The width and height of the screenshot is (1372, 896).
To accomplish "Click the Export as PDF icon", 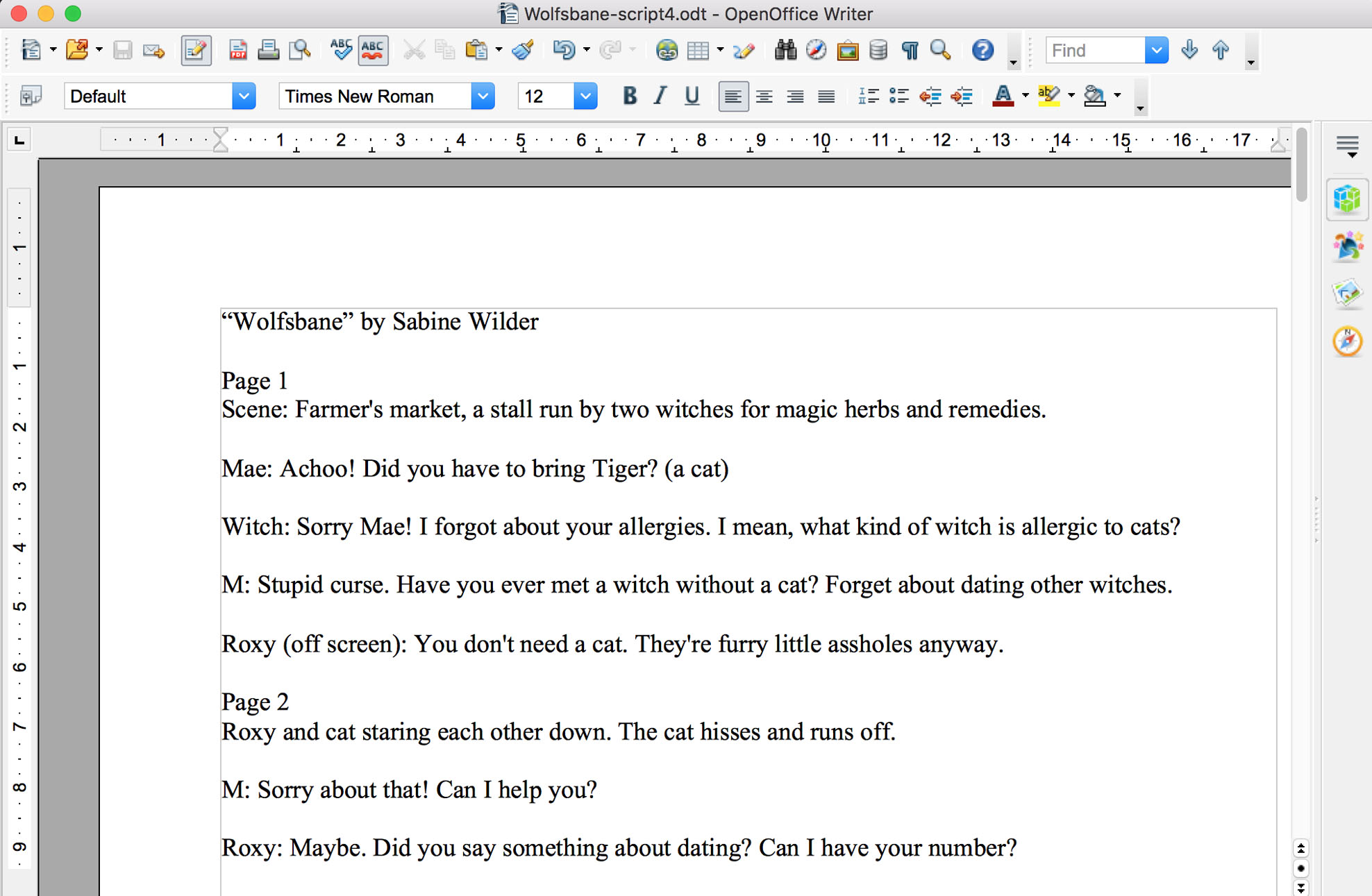I will coord(237,50).
